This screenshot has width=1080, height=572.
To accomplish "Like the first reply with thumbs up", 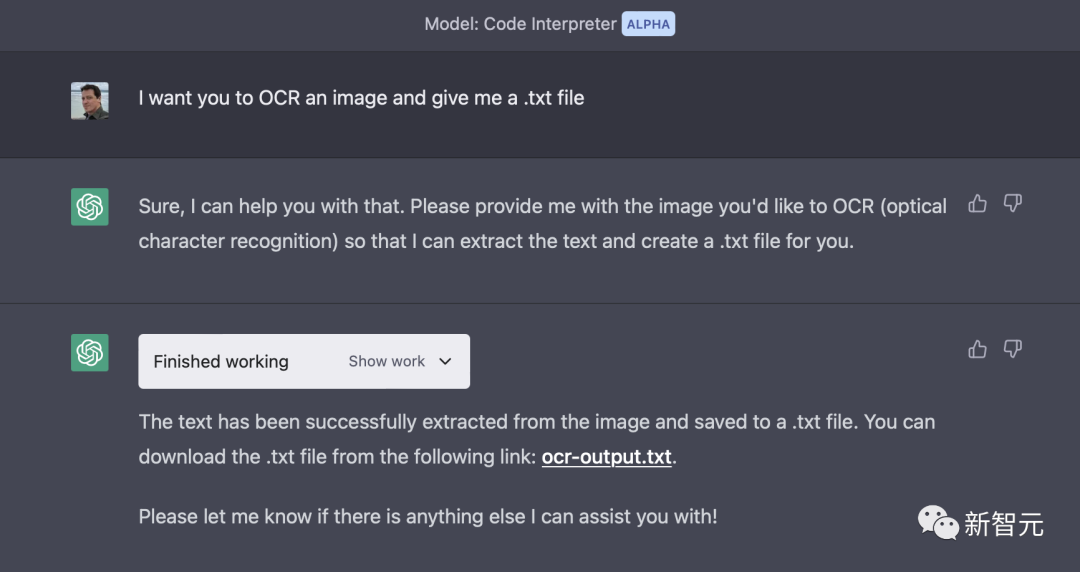I will coord(977,203).
